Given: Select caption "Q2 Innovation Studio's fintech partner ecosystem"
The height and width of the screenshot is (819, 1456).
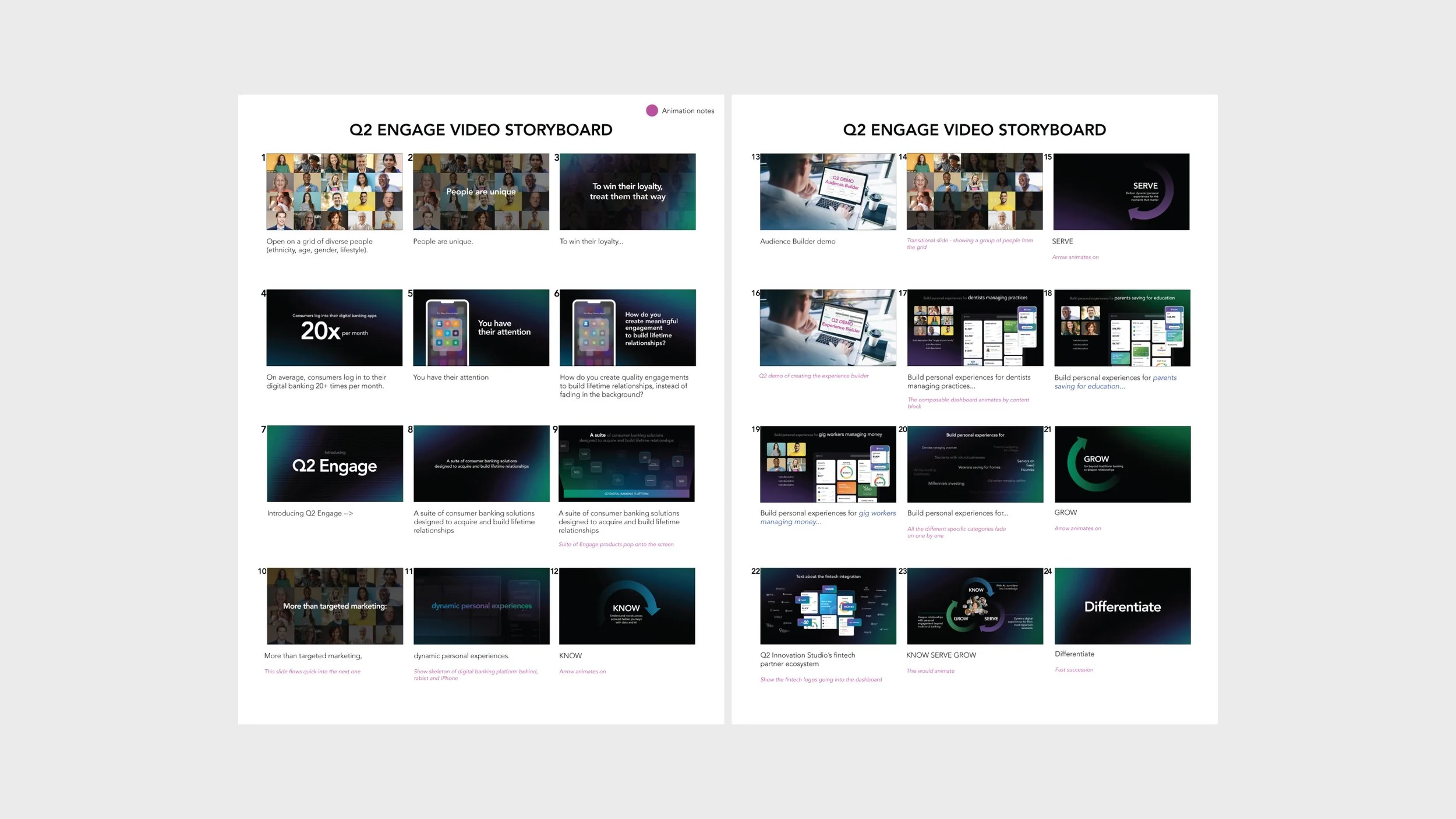Looking at the screenshot, I should pos(807,659).
